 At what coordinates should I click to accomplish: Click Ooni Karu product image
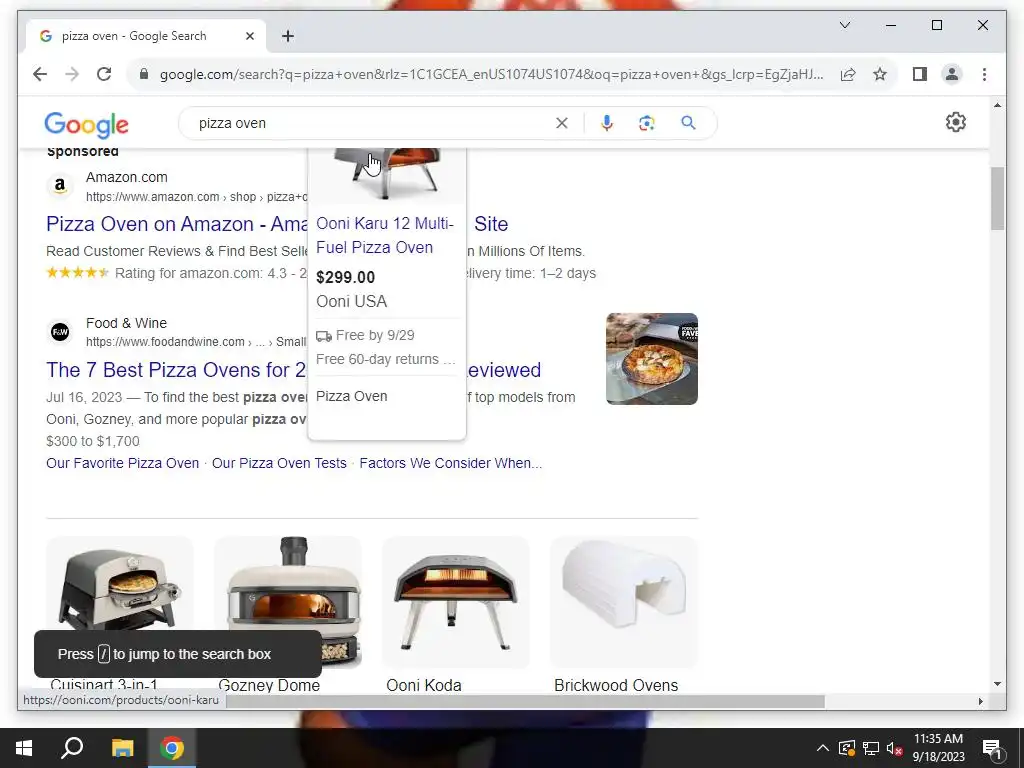(387, 175)
